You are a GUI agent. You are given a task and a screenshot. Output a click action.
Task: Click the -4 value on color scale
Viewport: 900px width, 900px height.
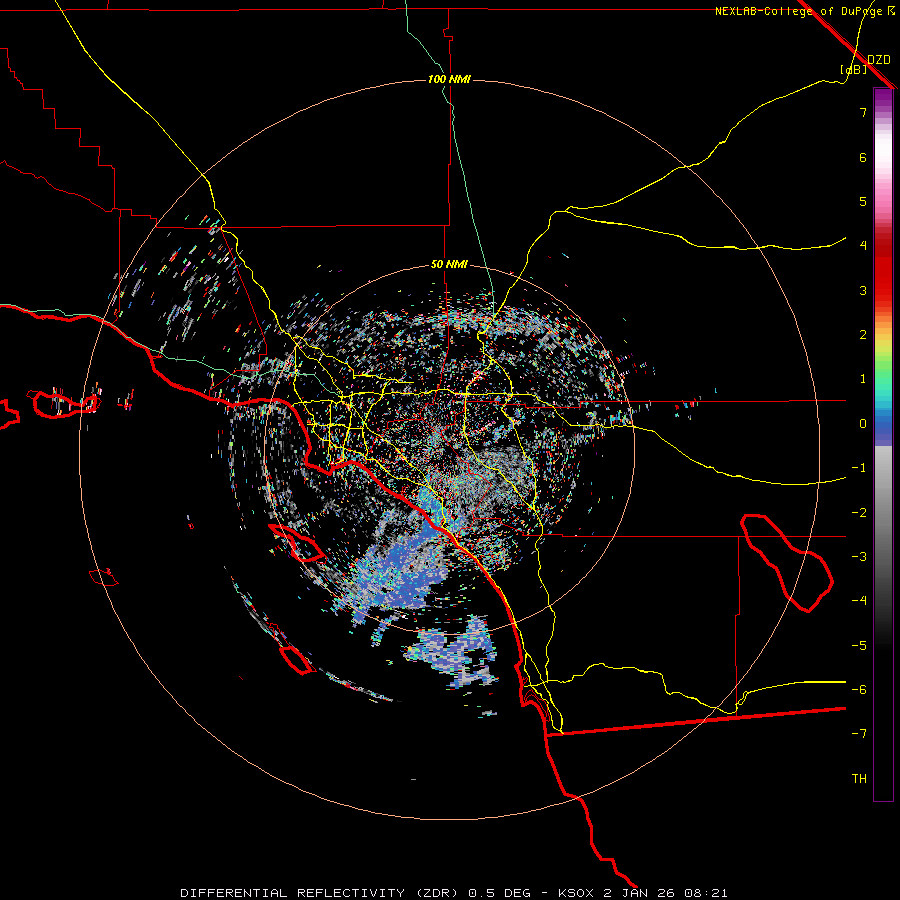[x=859, y=601]
